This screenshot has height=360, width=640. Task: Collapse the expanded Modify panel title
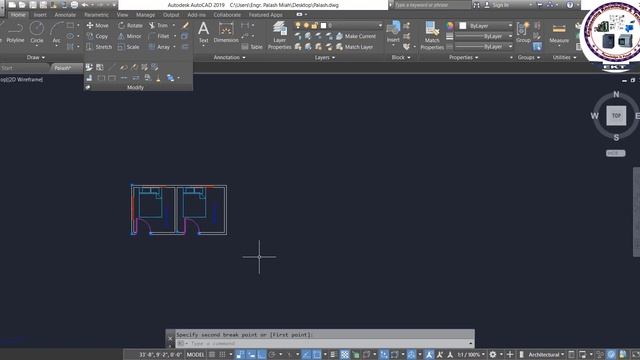[135, 87]
